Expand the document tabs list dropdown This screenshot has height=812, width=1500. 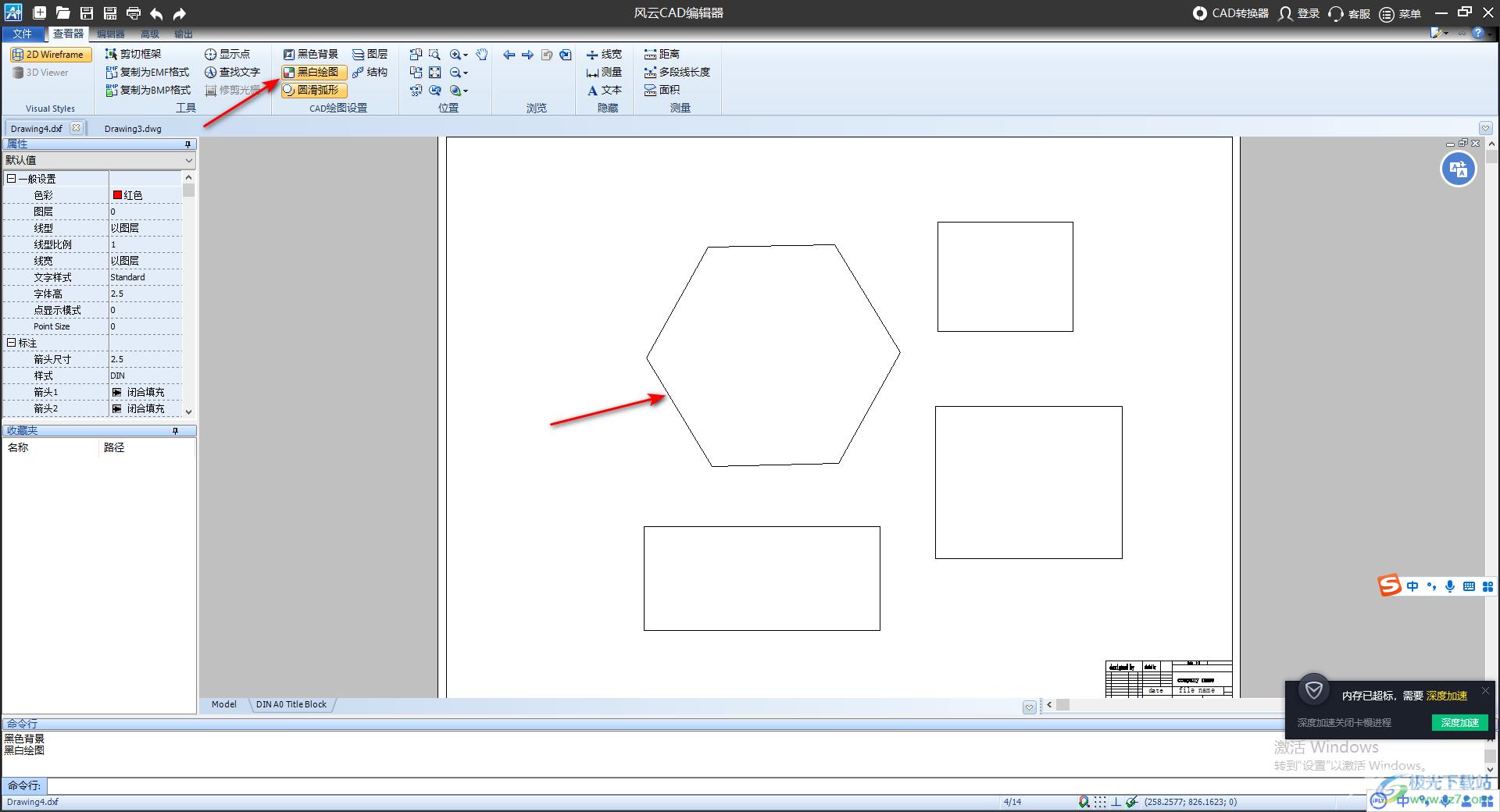pos(1485,128)
